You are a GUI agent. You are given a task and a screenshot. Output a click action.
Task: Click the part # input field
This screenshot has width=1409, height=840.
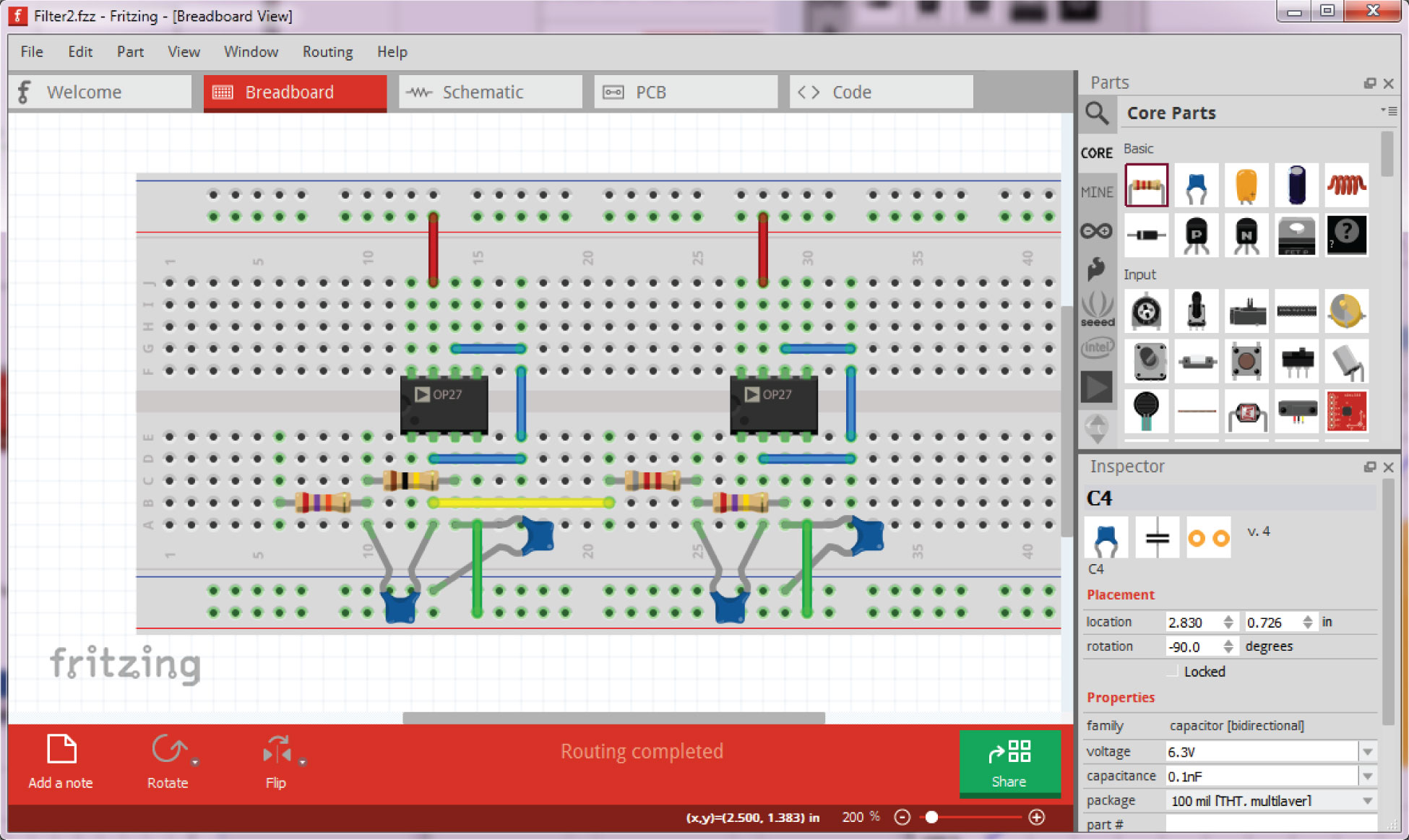(1271, 824)
